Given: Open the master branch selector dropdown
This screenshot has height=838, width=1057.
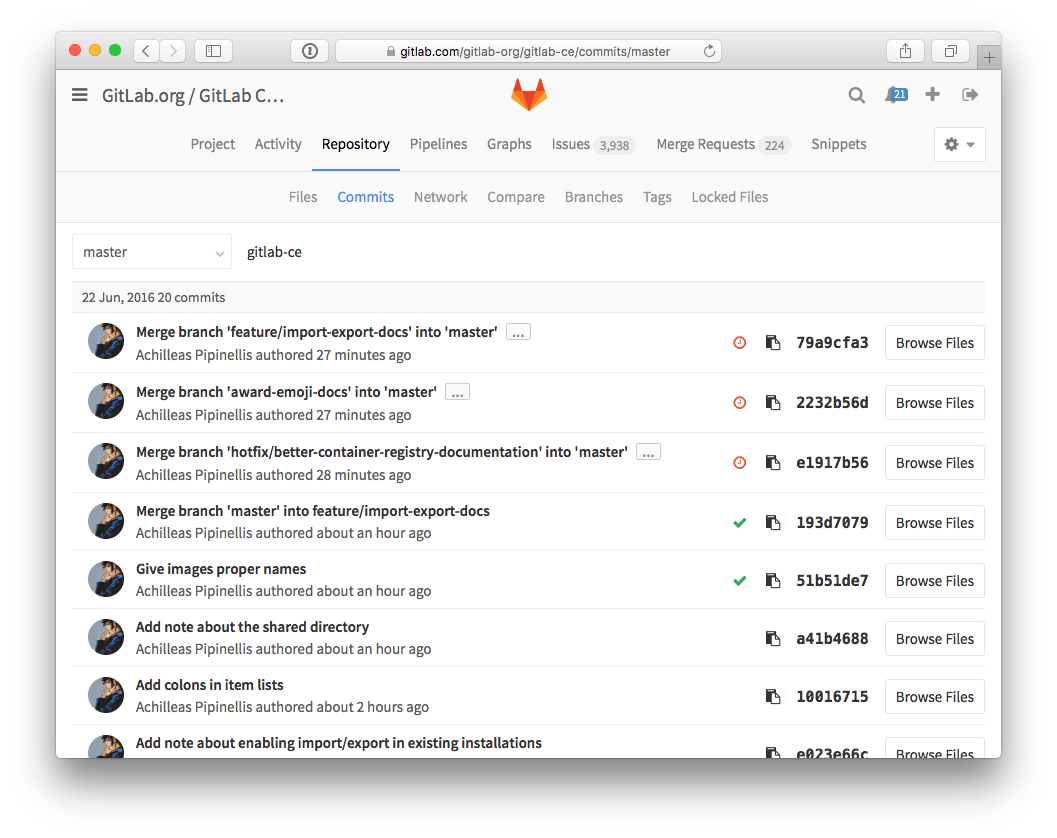Looking at the screenshot, I should 151,251.
